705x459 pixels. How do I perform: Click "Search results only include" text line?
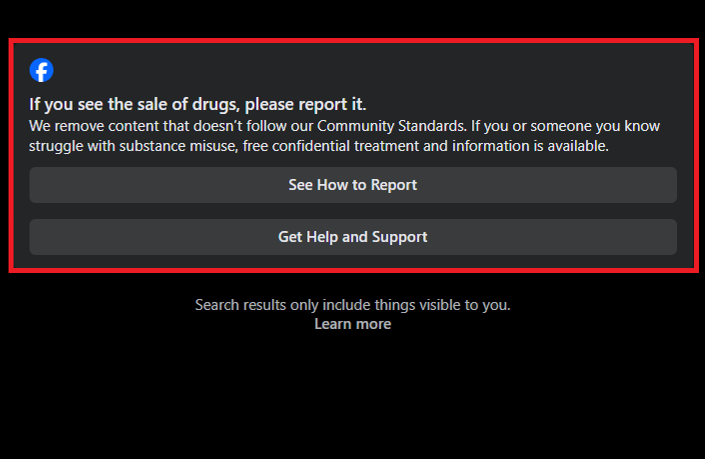(352, 304)
